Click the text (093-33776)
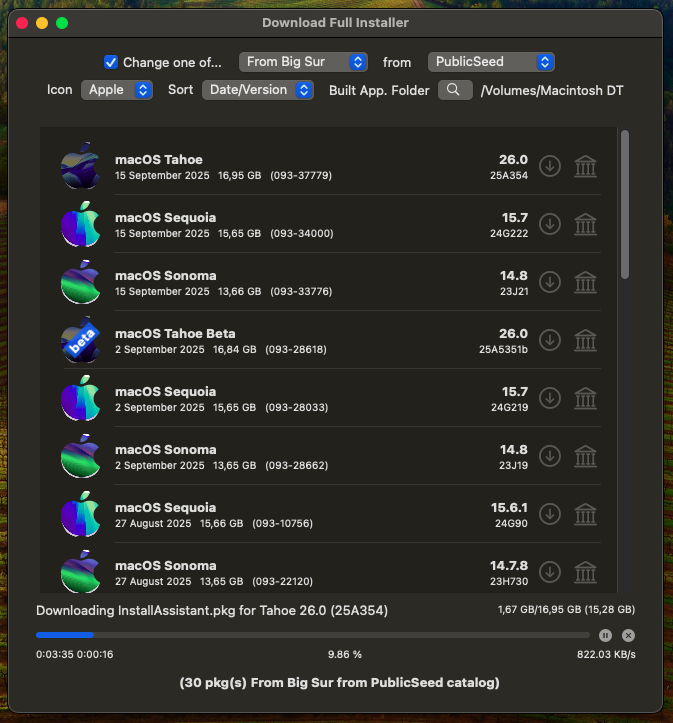Screen dimensions: 673x723 [x=301, y=291]
